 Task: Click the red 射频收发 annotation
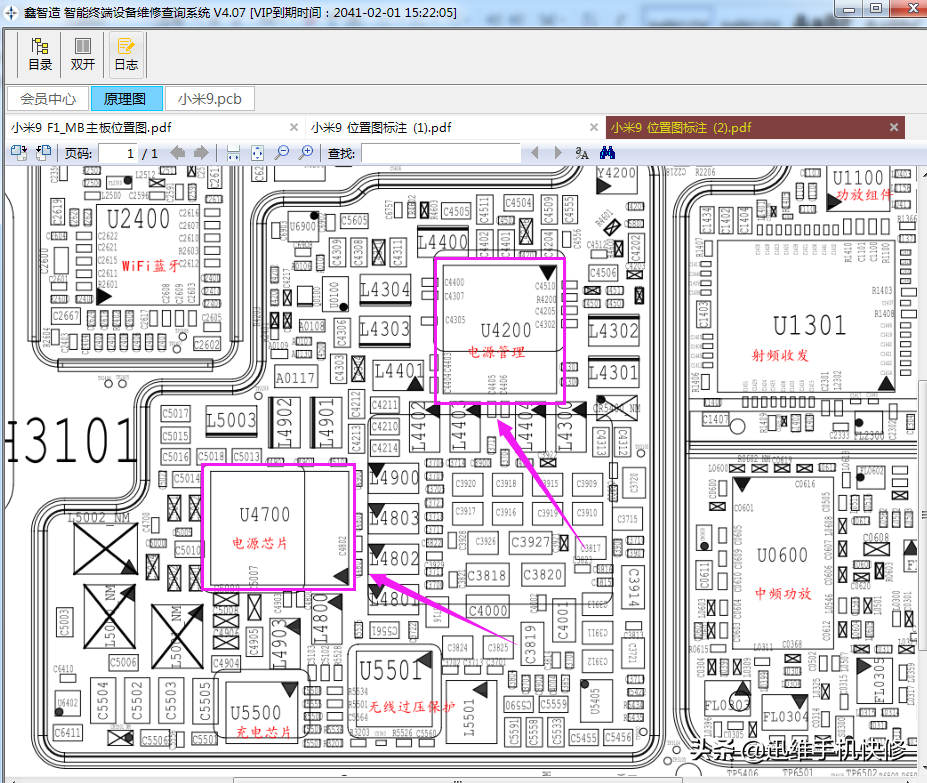click(x=780, y=355)
